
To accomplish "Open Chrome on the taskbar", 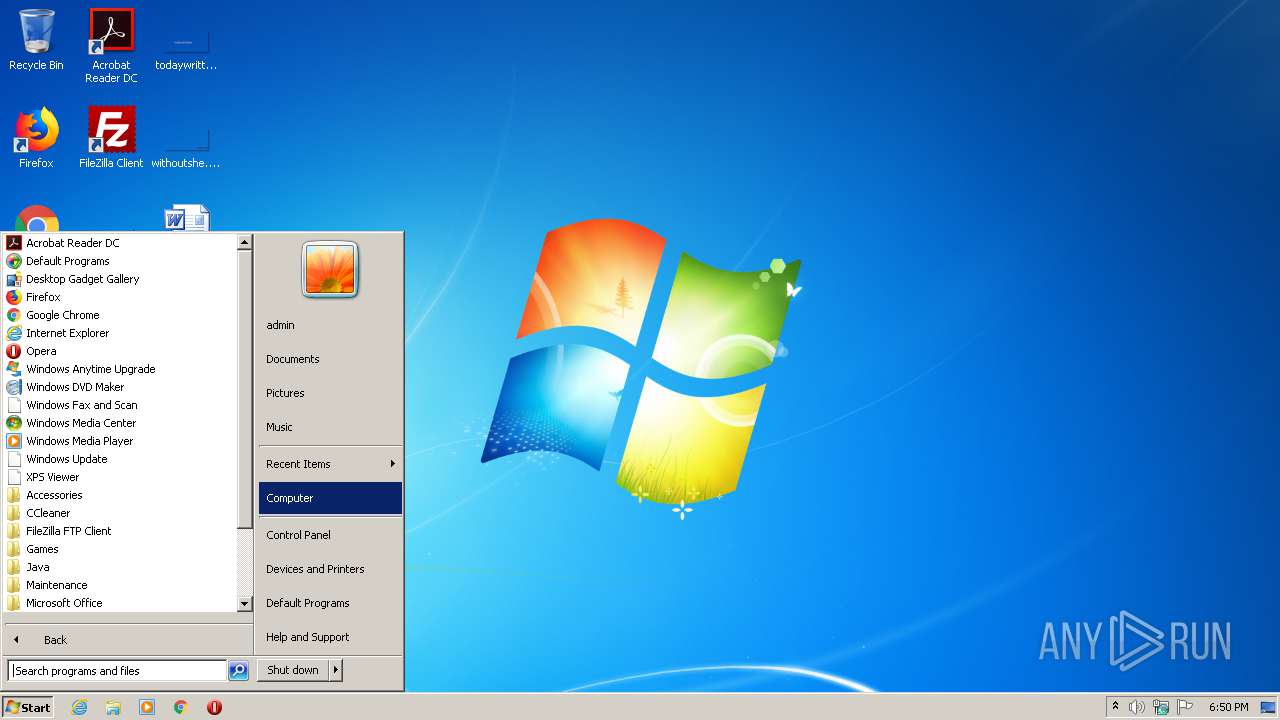I will 181,707.
